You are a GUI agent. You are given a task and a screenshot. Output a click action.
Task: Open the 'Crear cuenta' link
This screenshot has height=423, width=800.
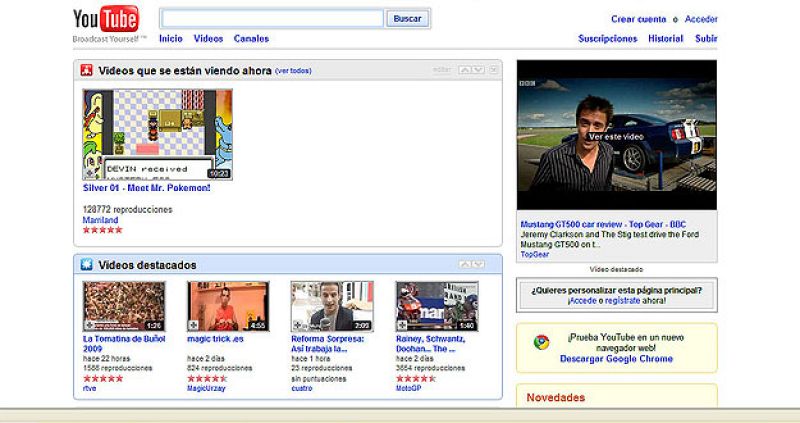pyautogui.click(x=638, y=19)
